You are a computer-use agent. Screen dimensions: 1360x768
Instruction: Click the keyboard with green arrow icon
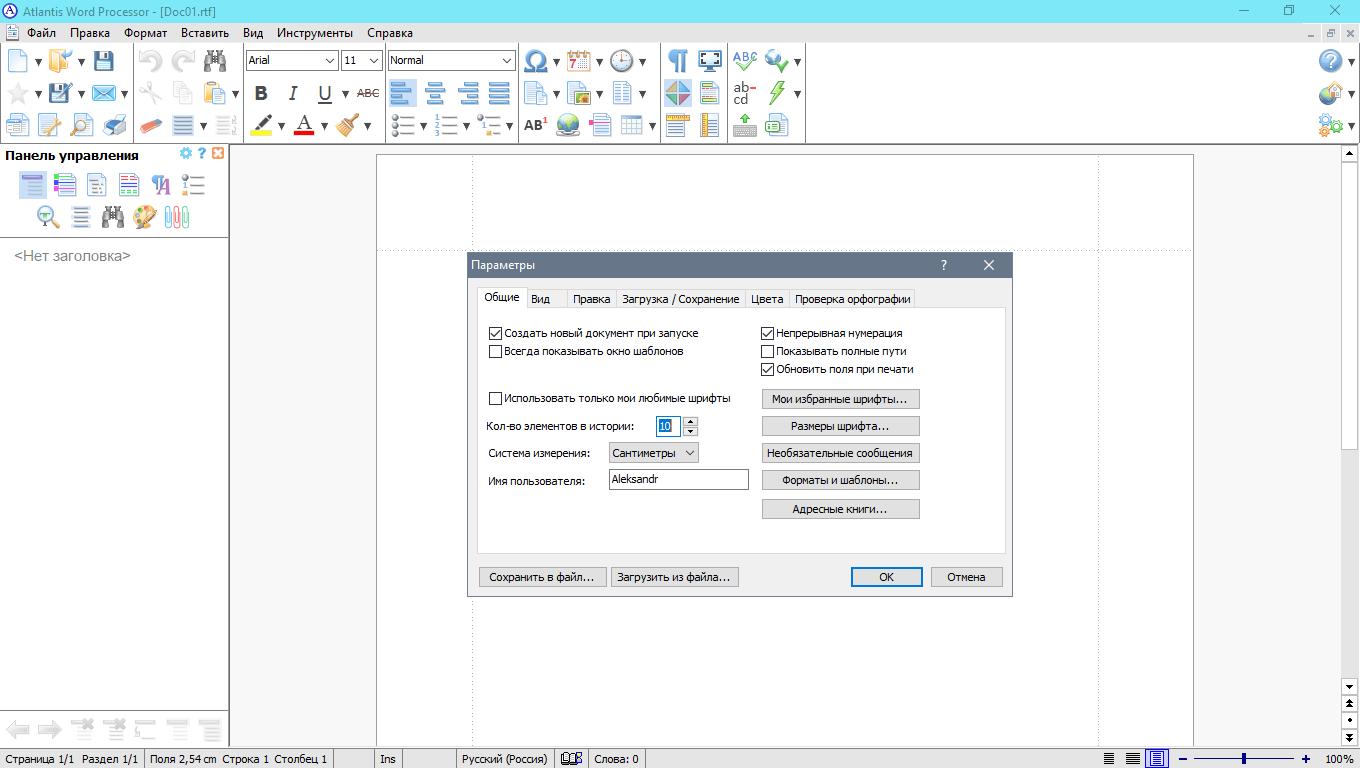click(745, 125)
